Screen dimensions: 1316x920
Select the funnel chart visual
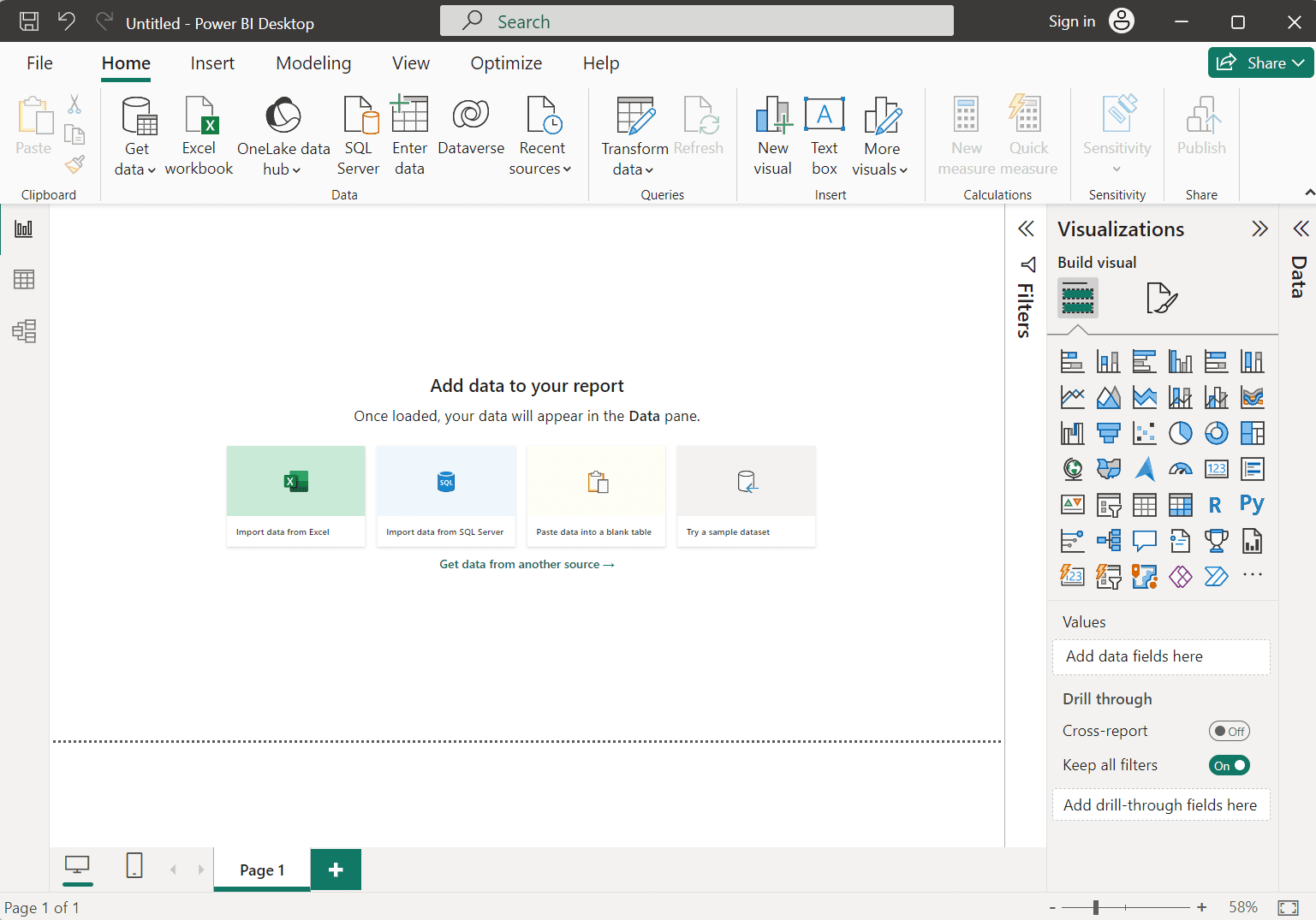point(1109,433)
